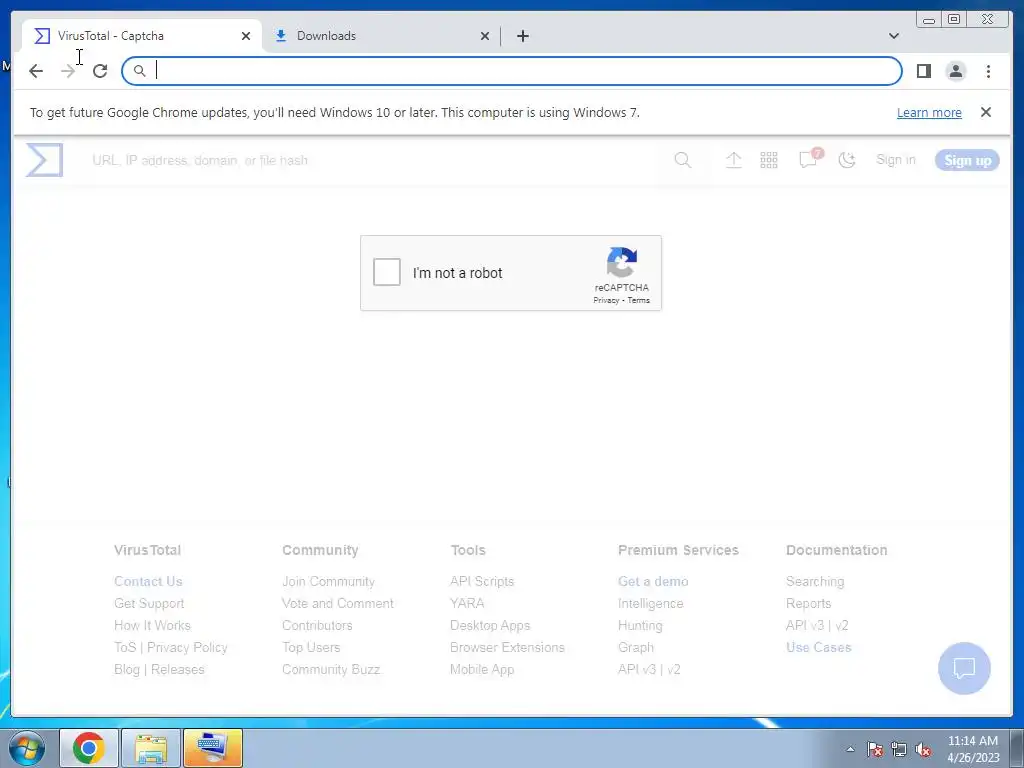Open Chrome three-dot menu
Image resolution: width=1024 pixels, height=768 pixels.
point(988,71)
